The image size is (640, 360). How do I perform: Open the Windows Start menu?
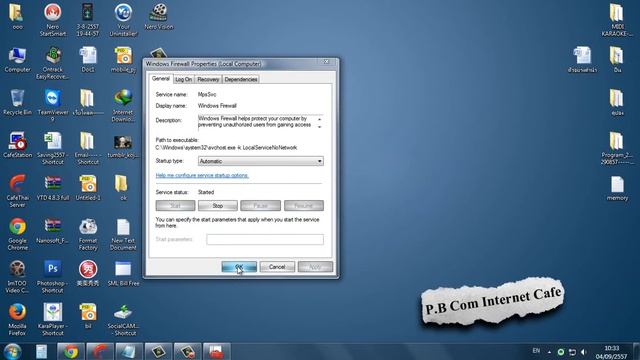coord(13,351)
